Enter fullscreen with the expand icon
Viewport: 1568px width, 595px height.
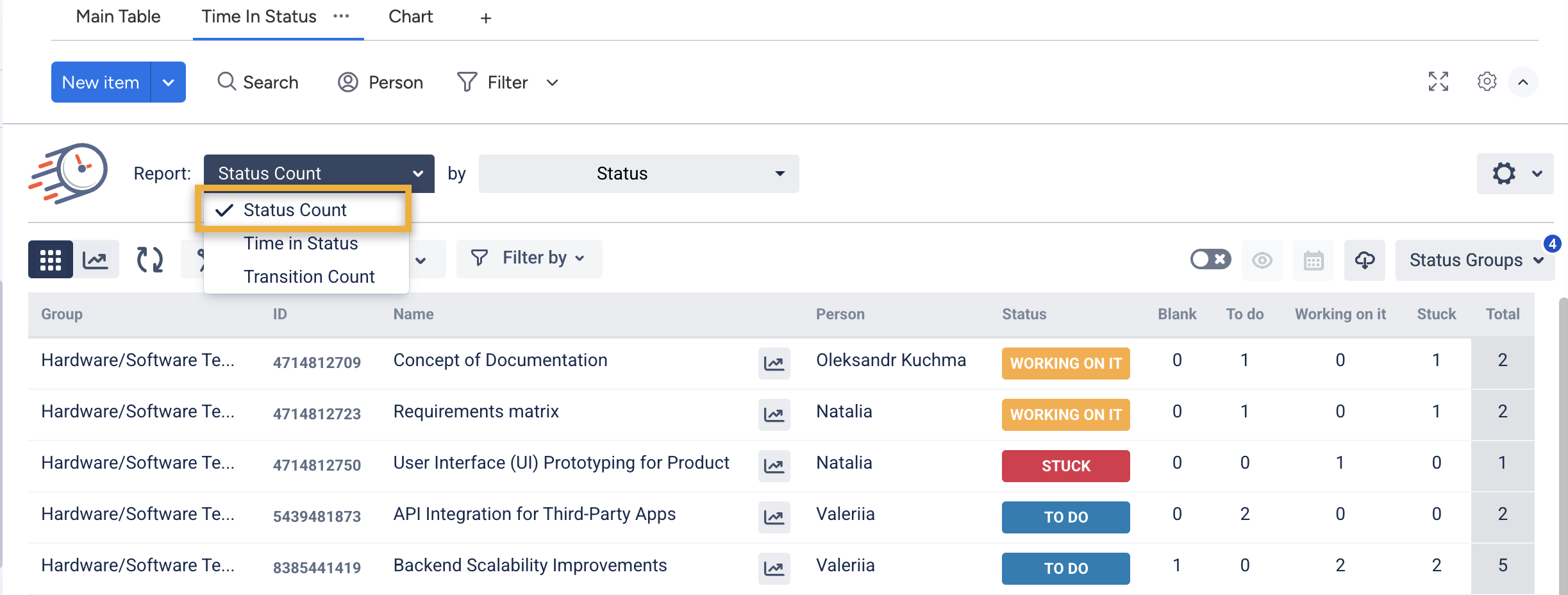[x=1438, y=82]
